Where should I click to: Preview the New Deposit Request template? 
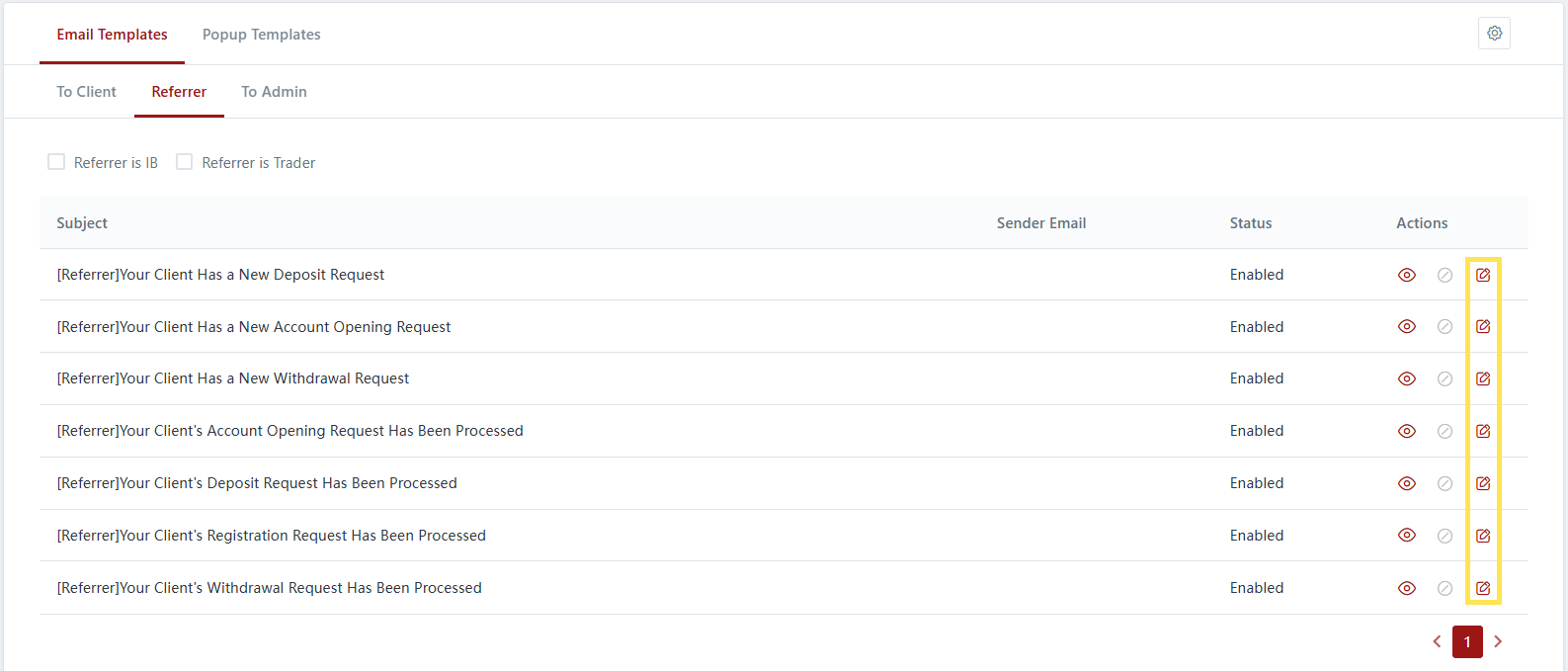point(1407,275)
